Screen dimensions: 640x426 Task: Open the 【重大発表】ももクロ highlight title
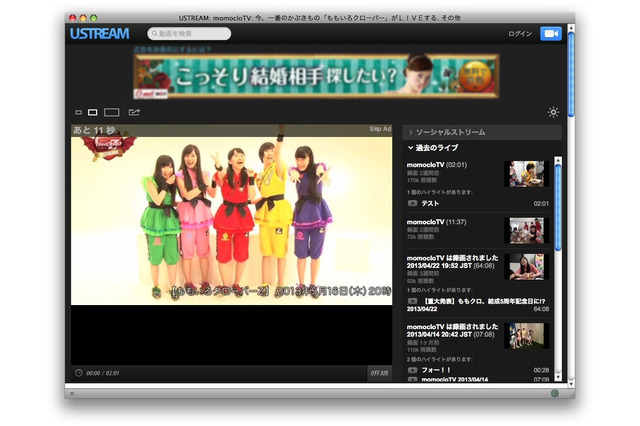click(x=476, y=305)
